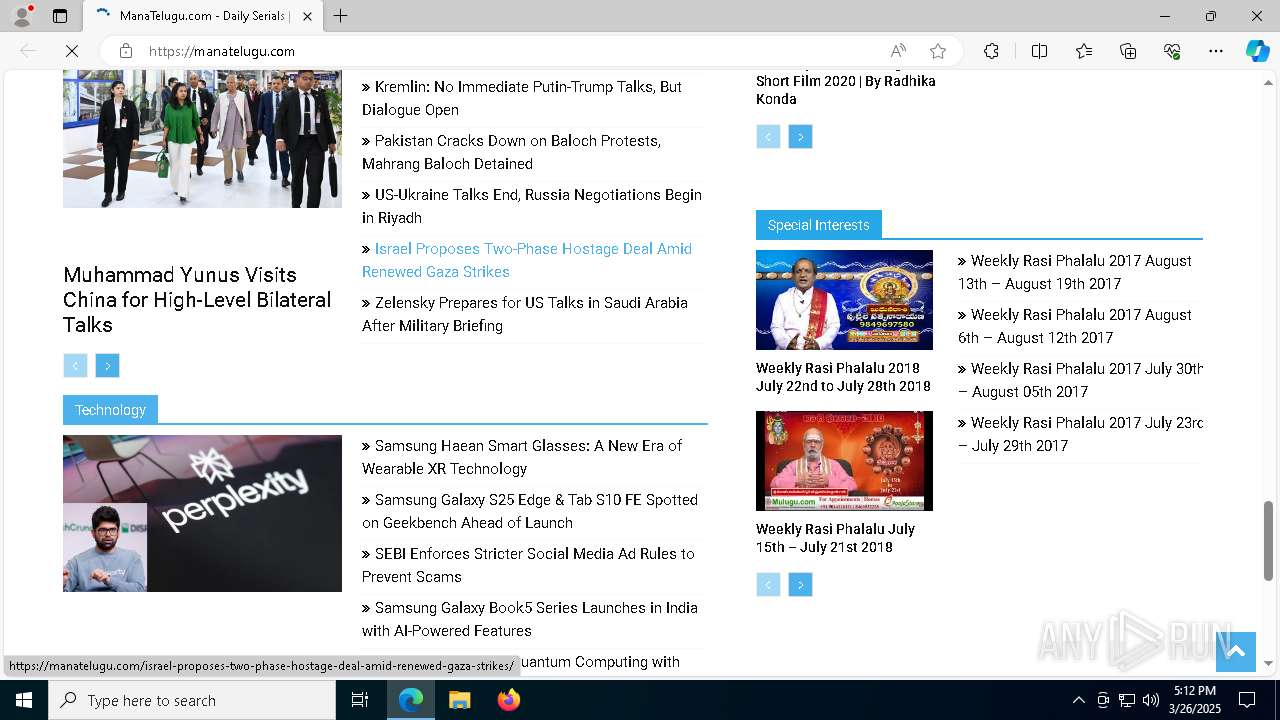Screen dimensions: 1280x720
Task: Open Kremlin Putin-Trump Talks article
Action: pyautogui.click(x=522, y=98)
